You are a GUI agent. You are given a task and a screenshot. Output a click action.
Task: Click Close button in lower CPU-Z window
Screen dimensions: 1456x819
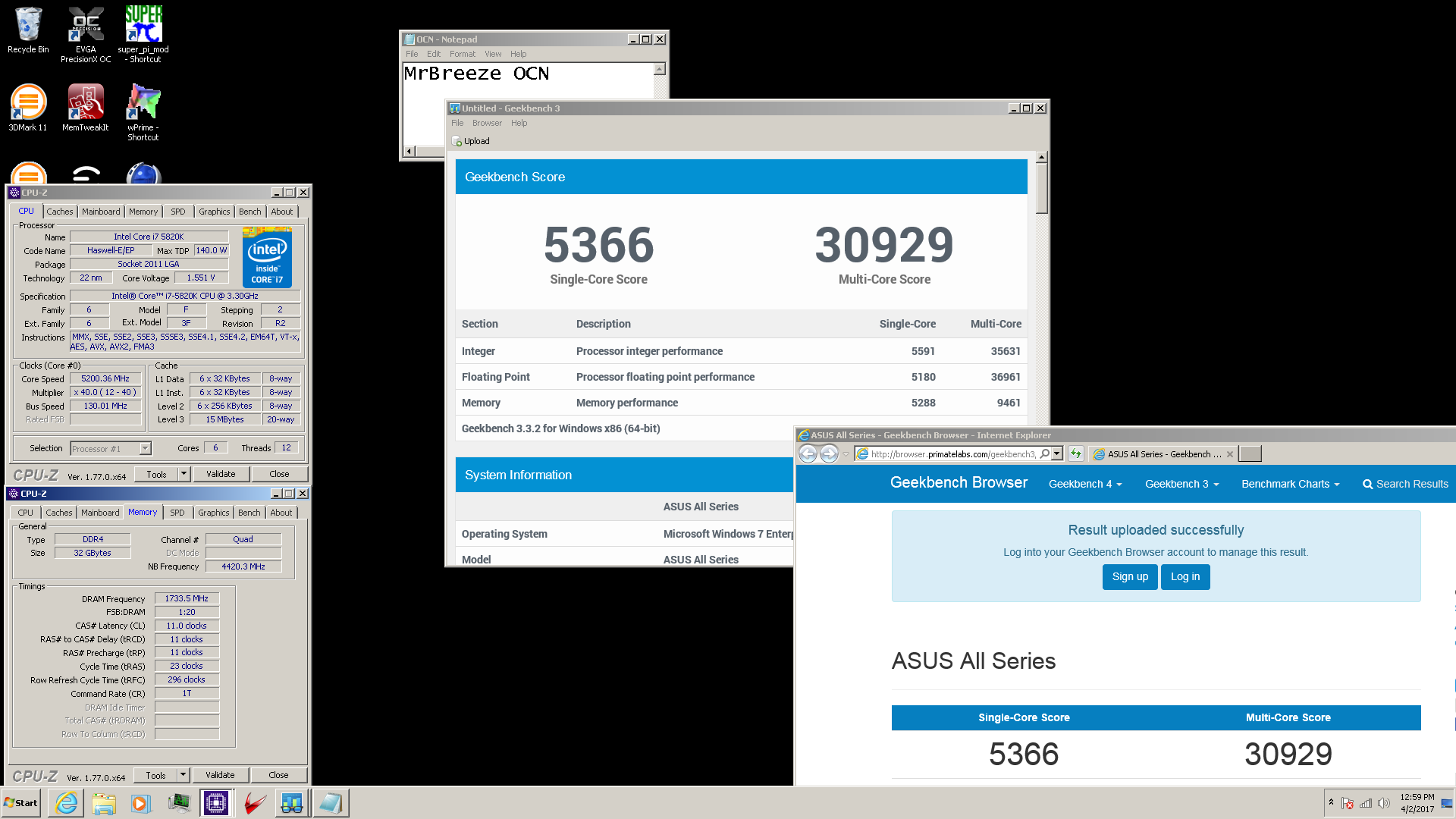click(x=278, y=775)
